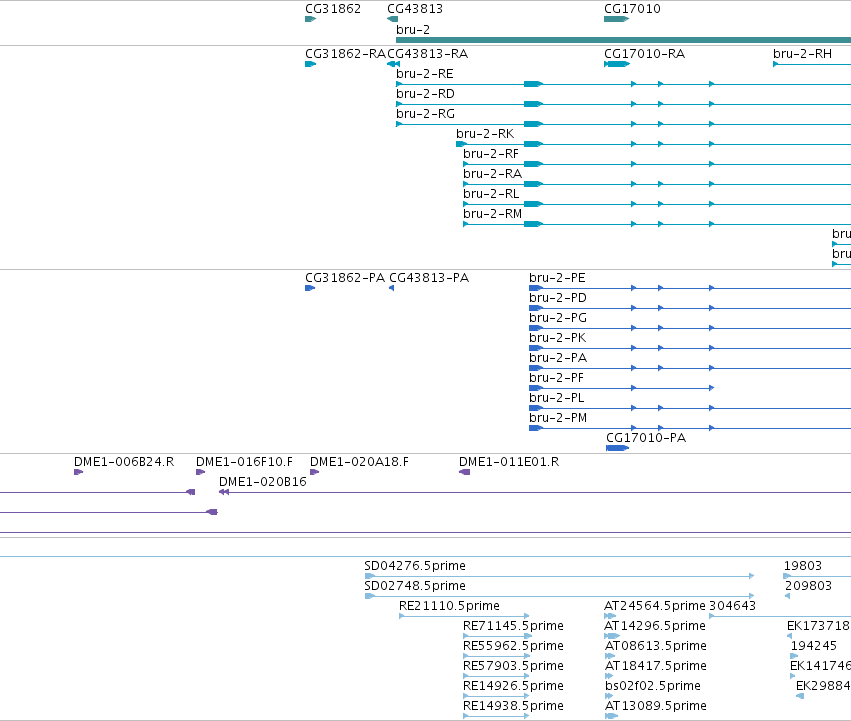Select the bru-2-PL protein label
This screenshot has width=851, height=721.
(x=556, y=398)
